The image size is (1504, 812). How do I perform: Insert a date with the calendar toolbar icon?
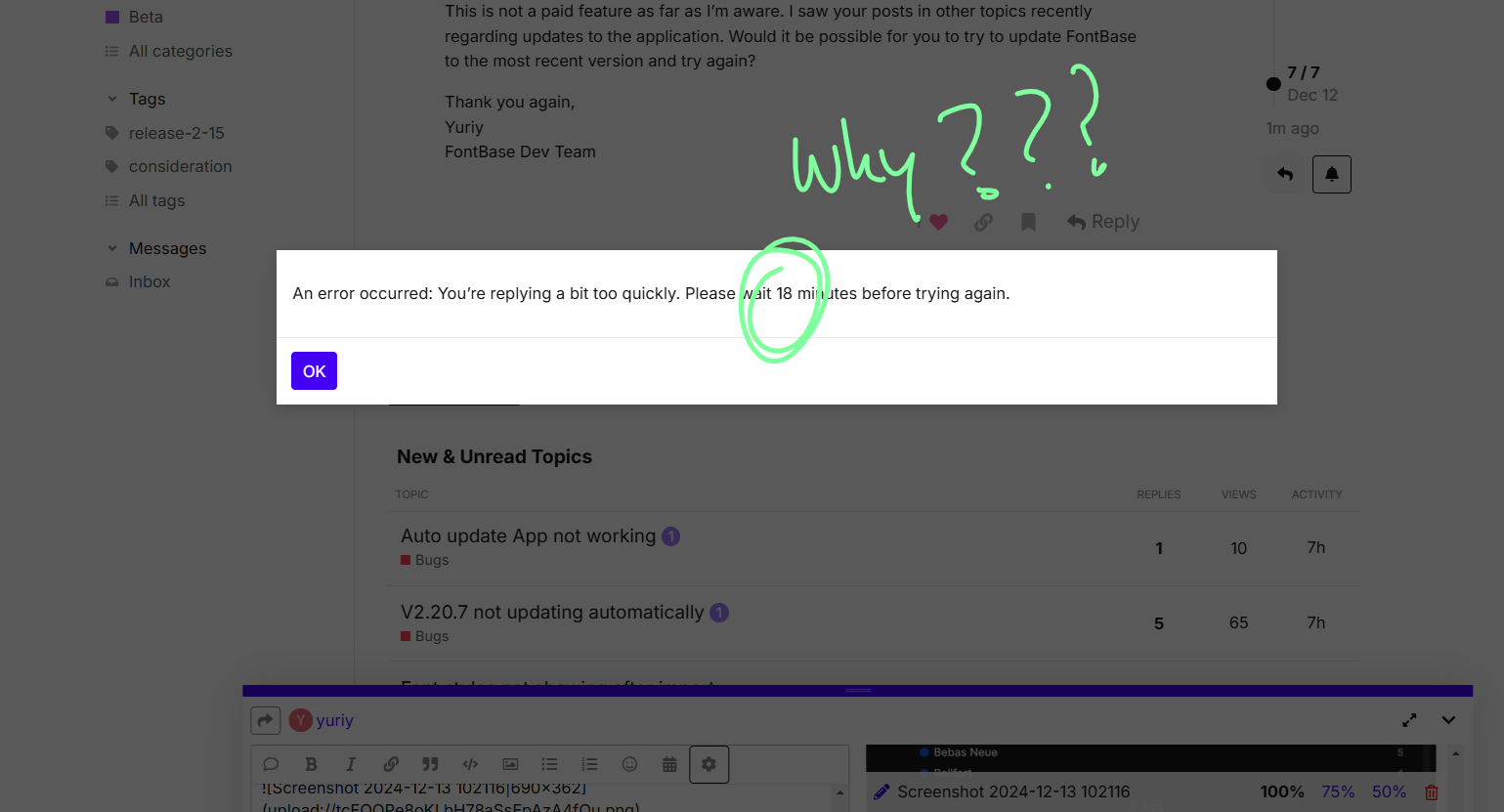[668, 764]
